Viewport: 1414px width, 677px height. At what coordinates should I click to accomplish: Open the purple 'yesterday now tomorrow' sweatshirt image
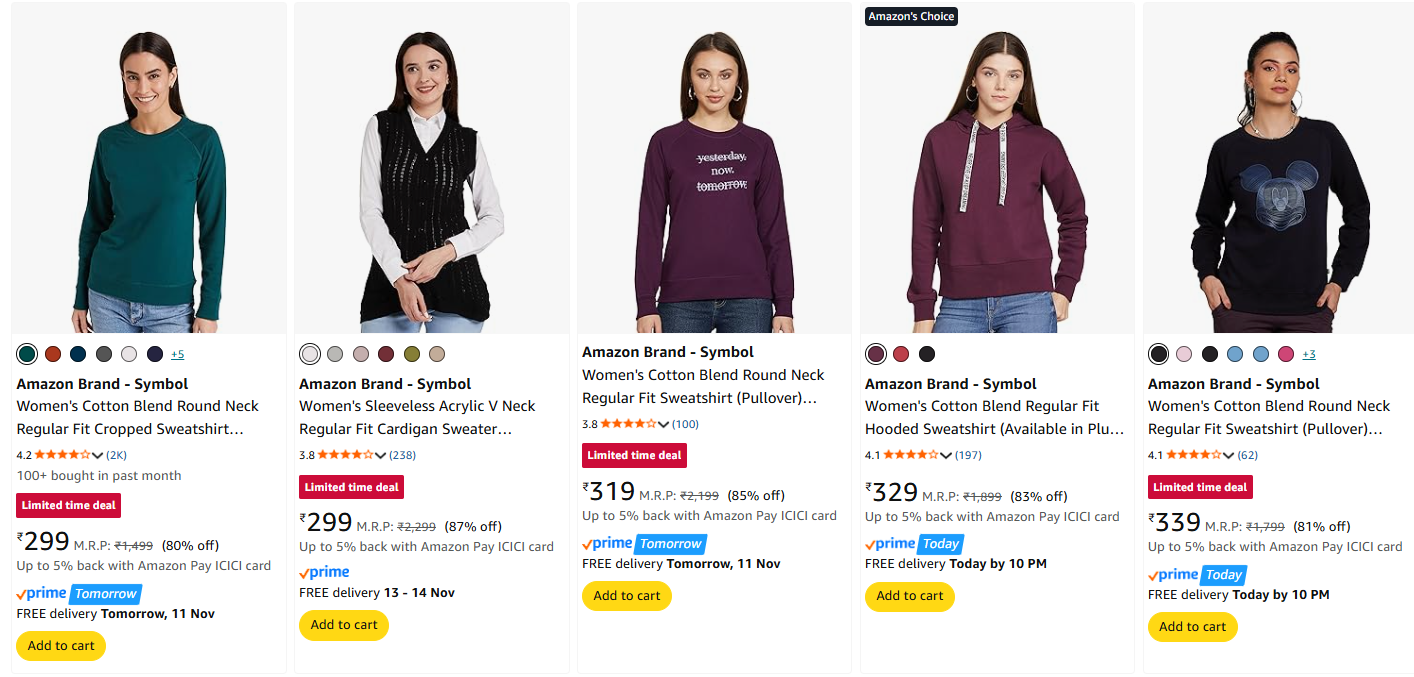click(x=714, y=168)
